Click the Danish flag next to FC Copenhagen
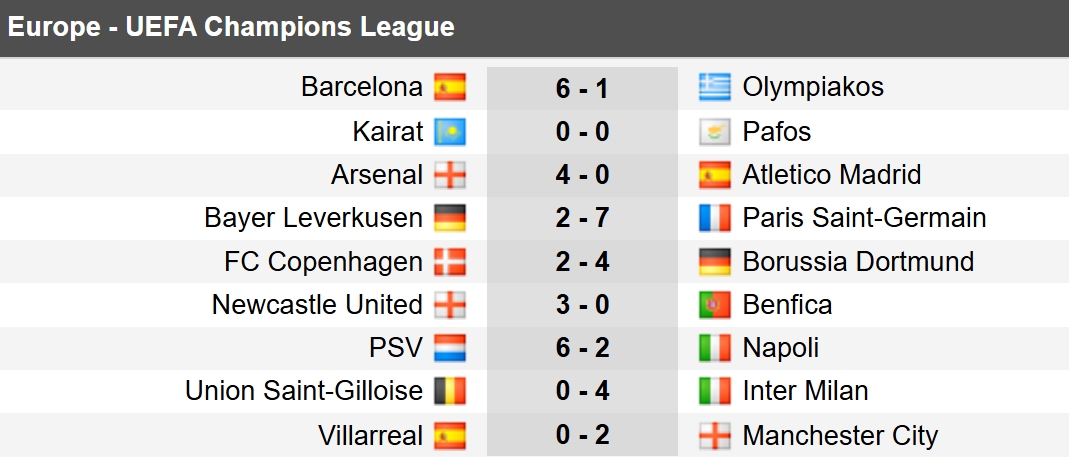The height and width of the screenshot is (457, 1069). click(x=450, y=263)
